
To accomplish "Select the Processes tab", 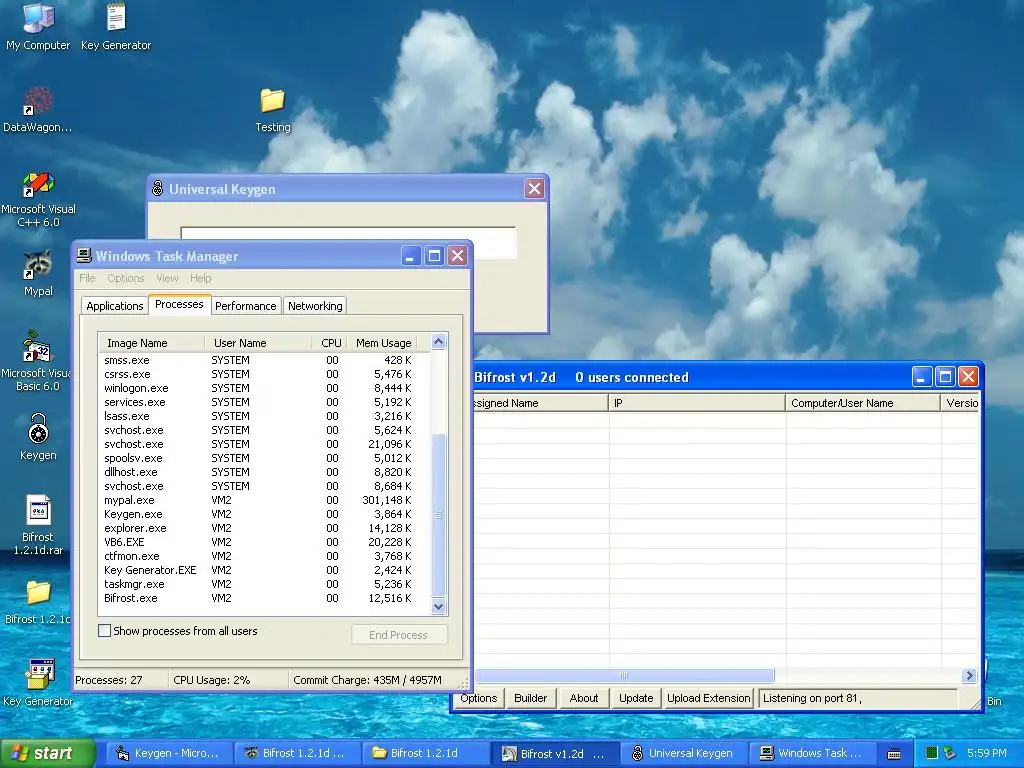I will pyautogui.click(x=179, y=304).
